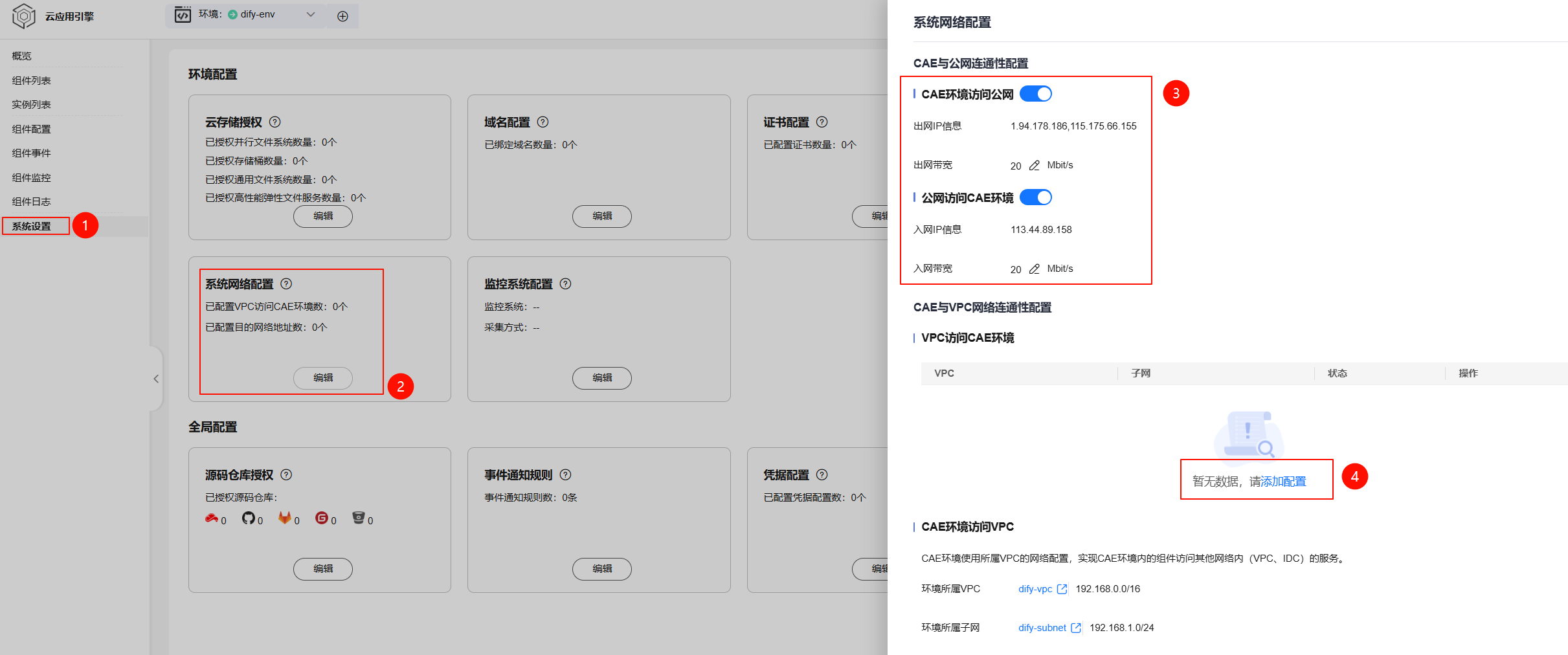Screen dimensions: 1568x655
Task: Click the GitLab repository icon
Action: click(x=285, y=518)
